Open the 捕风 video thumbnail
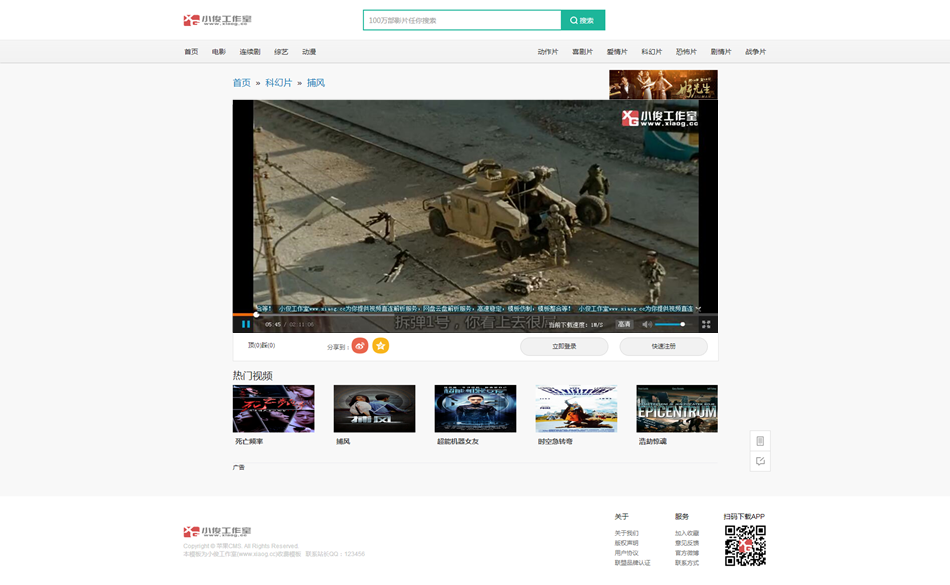The width and height of the screenshot is (950, 585). click(374, 409)
